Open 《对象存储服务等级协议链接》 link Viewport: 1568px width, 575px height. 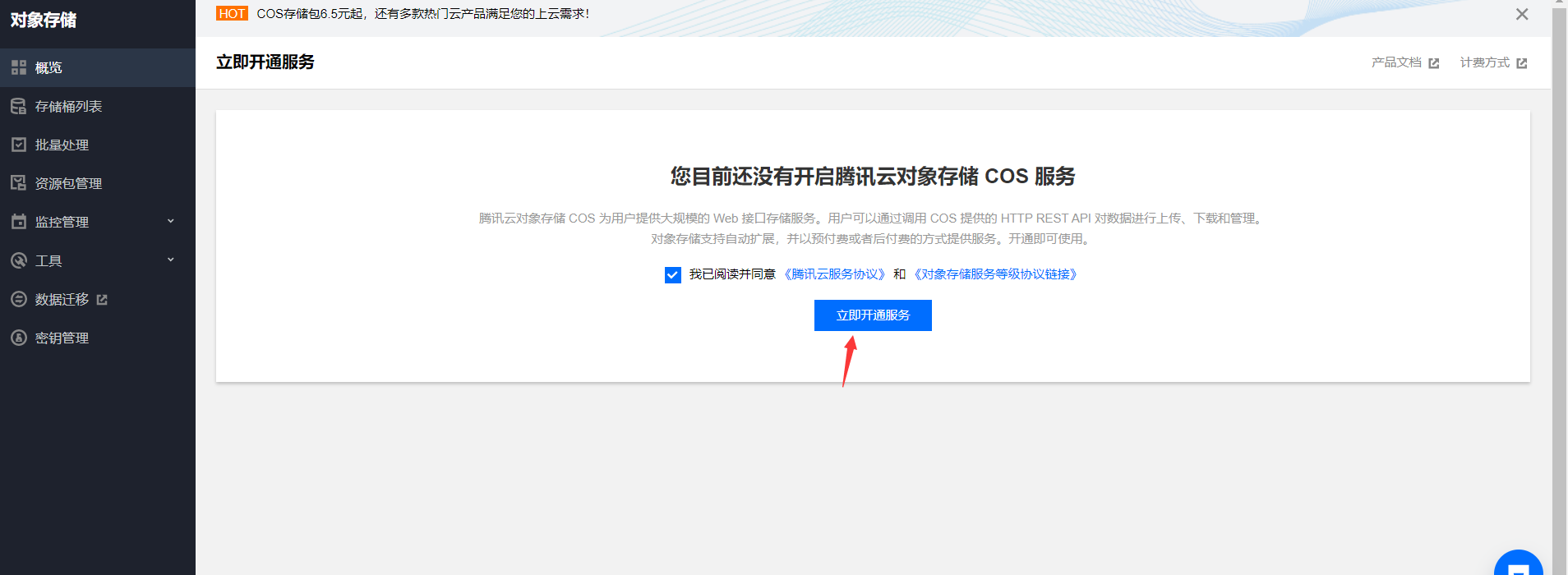[995, 274]
